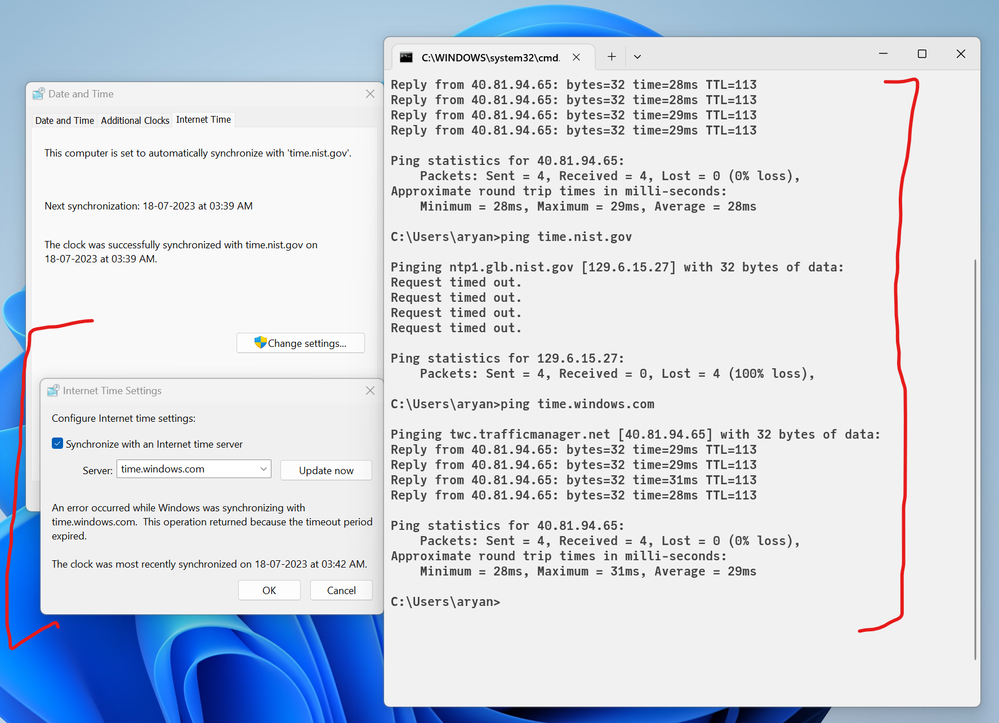999x723 pixels.
Task: Click the 'set to automatically synchronize' text
Action: (198, 153)
